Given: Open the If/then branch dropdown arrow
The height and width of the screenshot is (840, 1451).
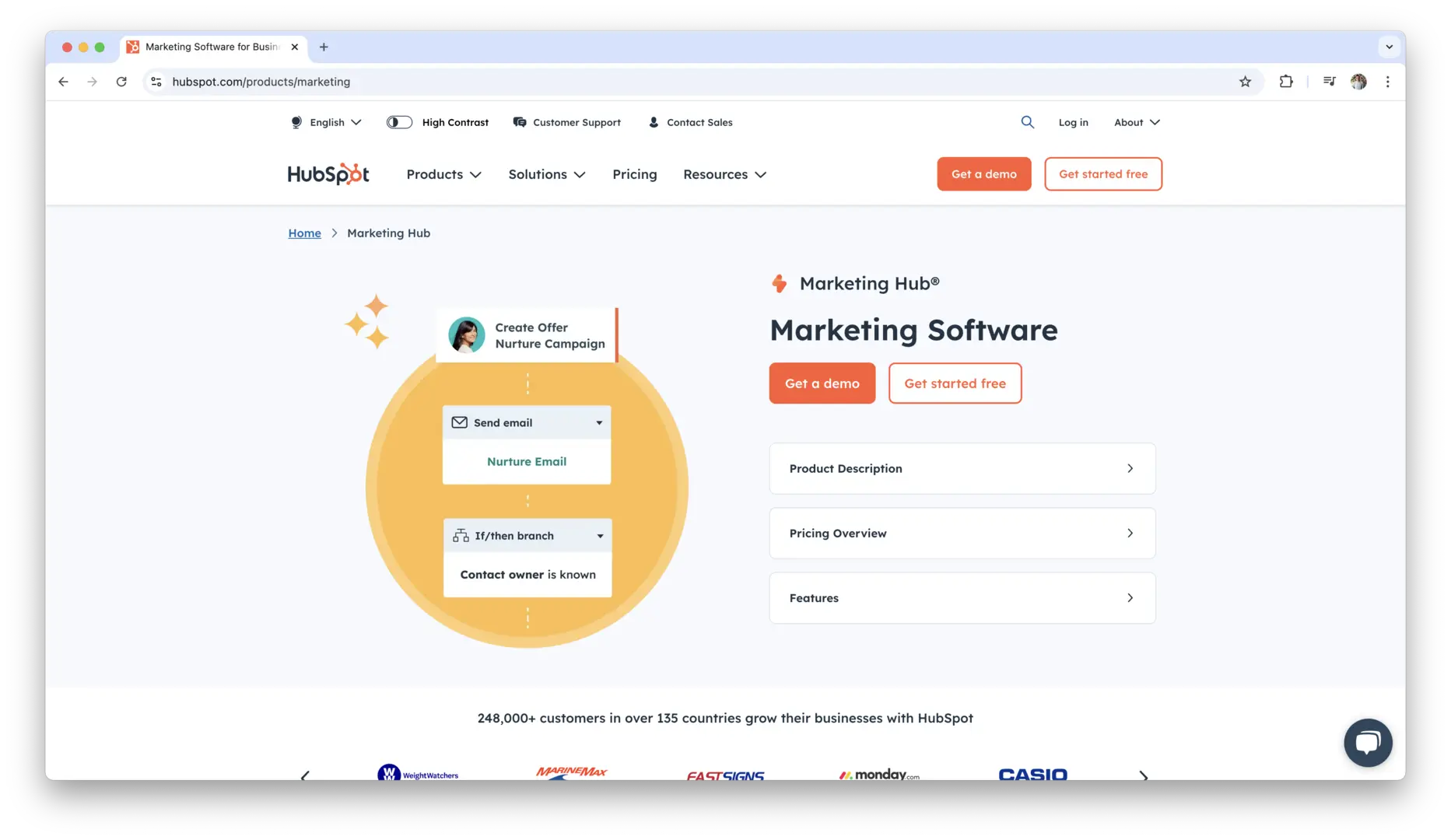Looking at the screenshot, I should [600, 536].
